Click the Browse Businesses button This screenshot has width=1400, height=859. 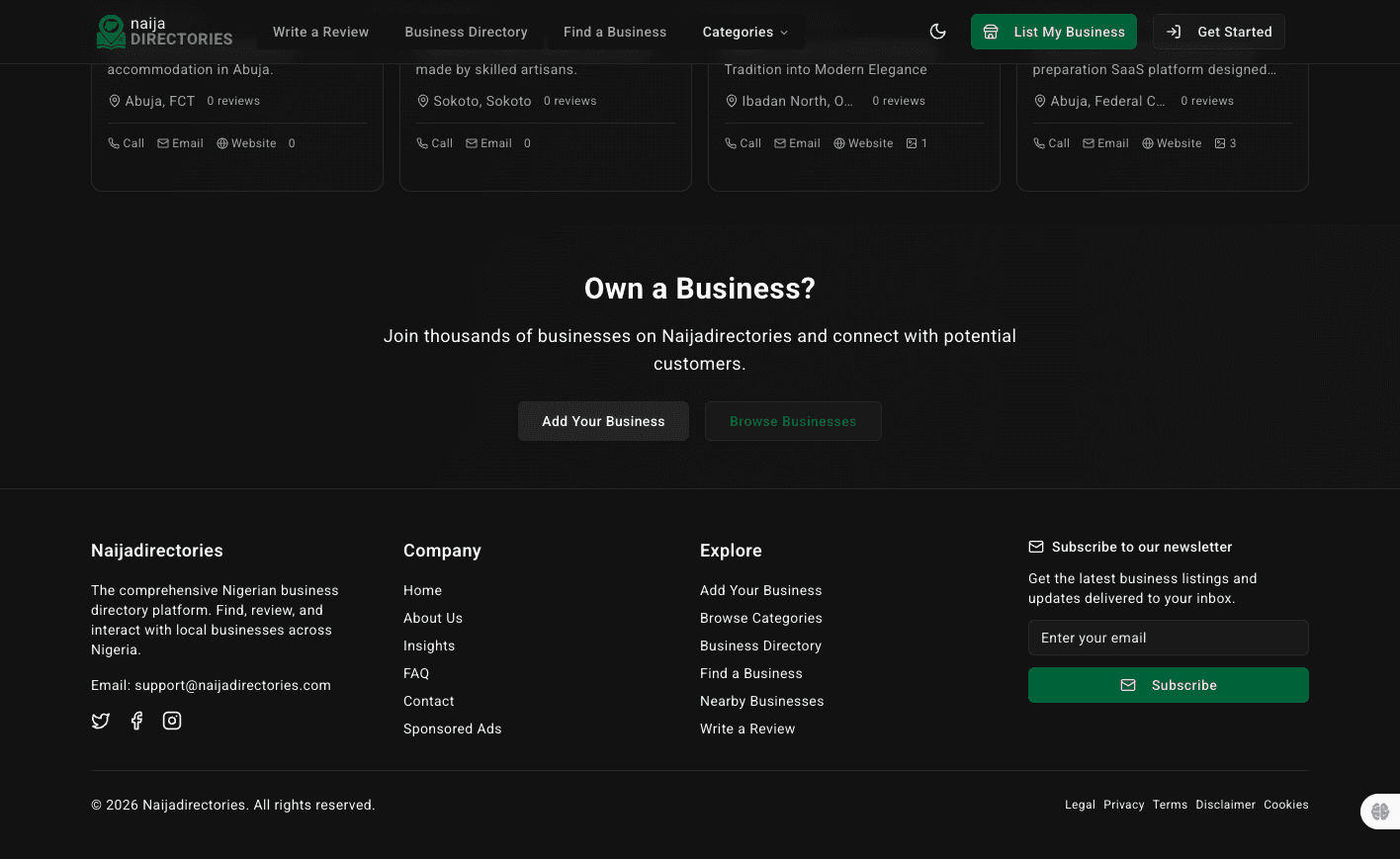coord(793,421)
